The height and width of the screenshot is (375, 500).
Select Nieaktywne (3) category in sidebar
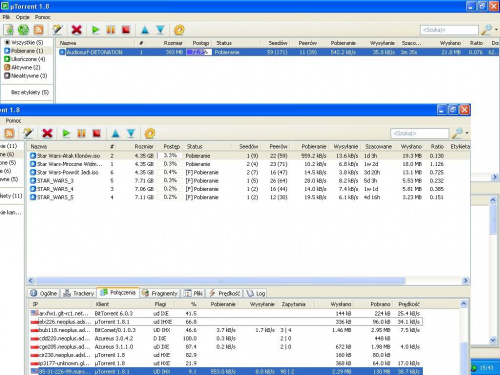coord(25,76)
